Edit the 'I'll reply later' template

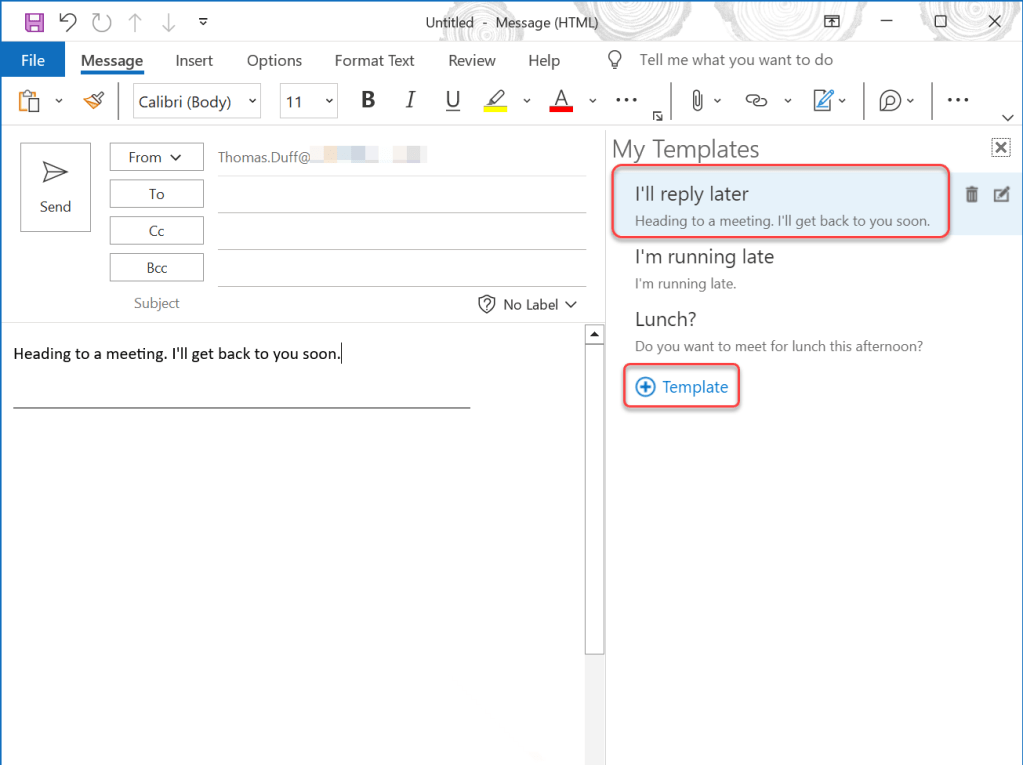(x=1001, y=195)
